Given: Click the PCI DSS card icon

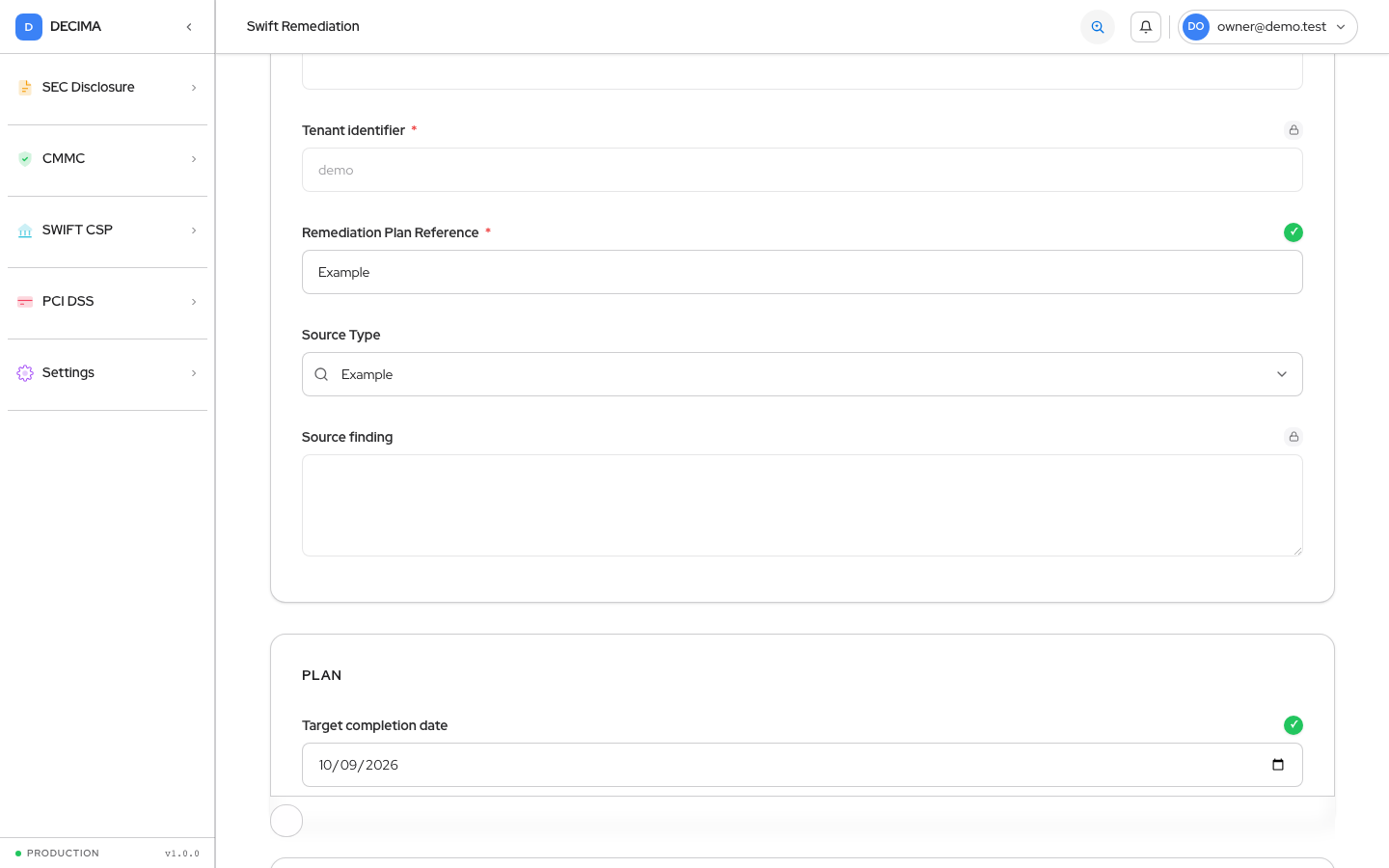Looking at the screenshot, I should tap(25, 302).
